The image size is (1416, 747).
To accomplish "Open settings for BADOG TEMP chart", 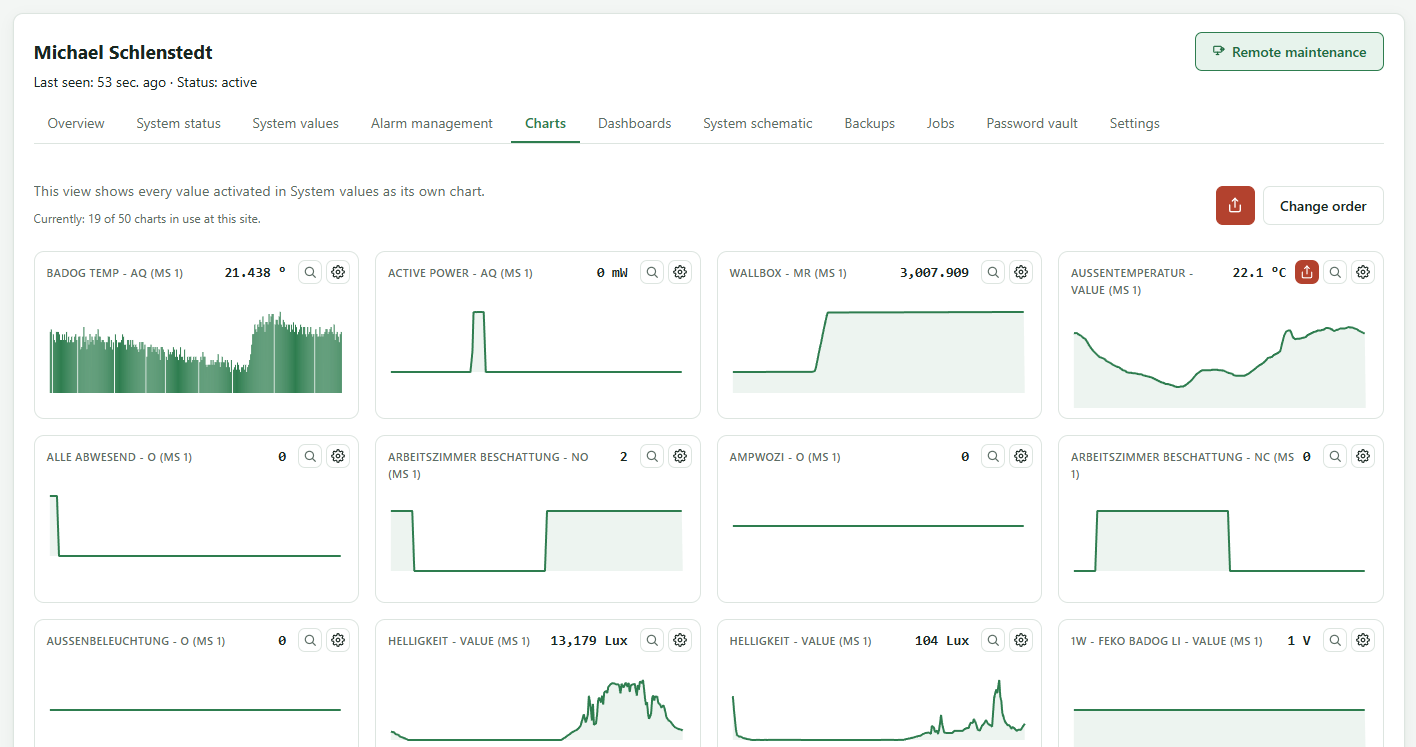I will click(x=338, y=272).
